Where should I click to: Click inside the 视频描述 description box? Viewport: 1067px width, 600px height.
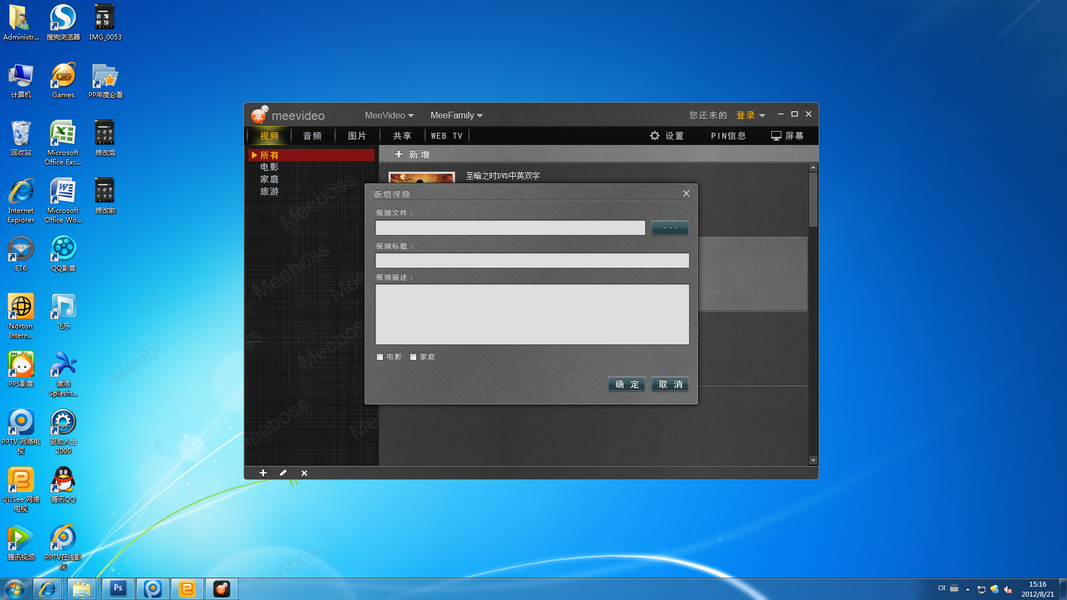[531, 314]
